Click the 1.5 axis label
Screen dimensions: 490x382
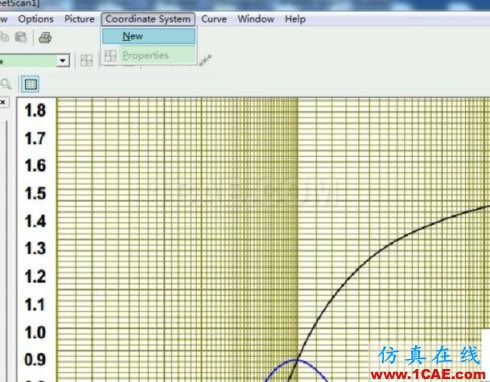coord(35,193)
